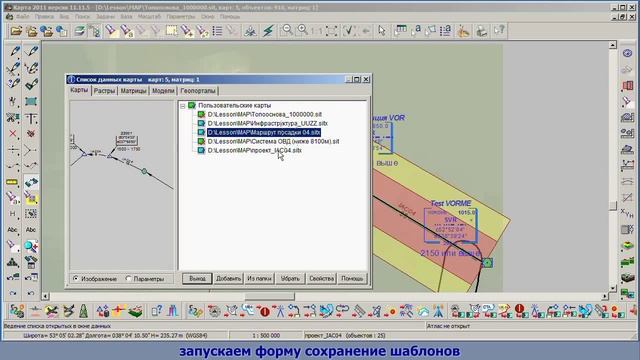Screen dimensions: 640x360
Task: Click the horizontal scrollbar thumb under map
Action: point(269,296)
